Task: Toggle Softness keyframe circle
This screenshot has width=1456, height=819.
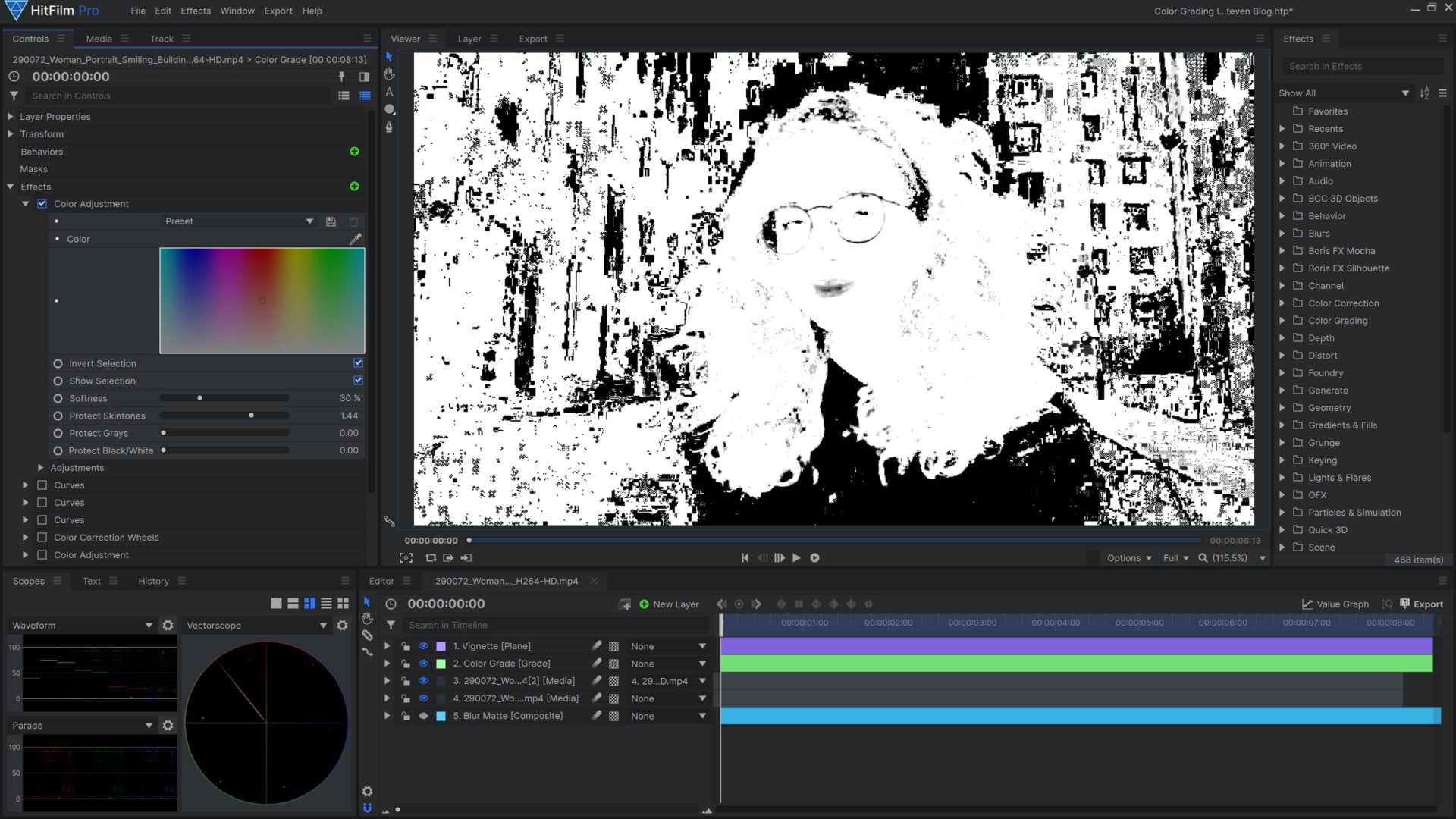Action: pyautogui.click(x=58, y=398)
